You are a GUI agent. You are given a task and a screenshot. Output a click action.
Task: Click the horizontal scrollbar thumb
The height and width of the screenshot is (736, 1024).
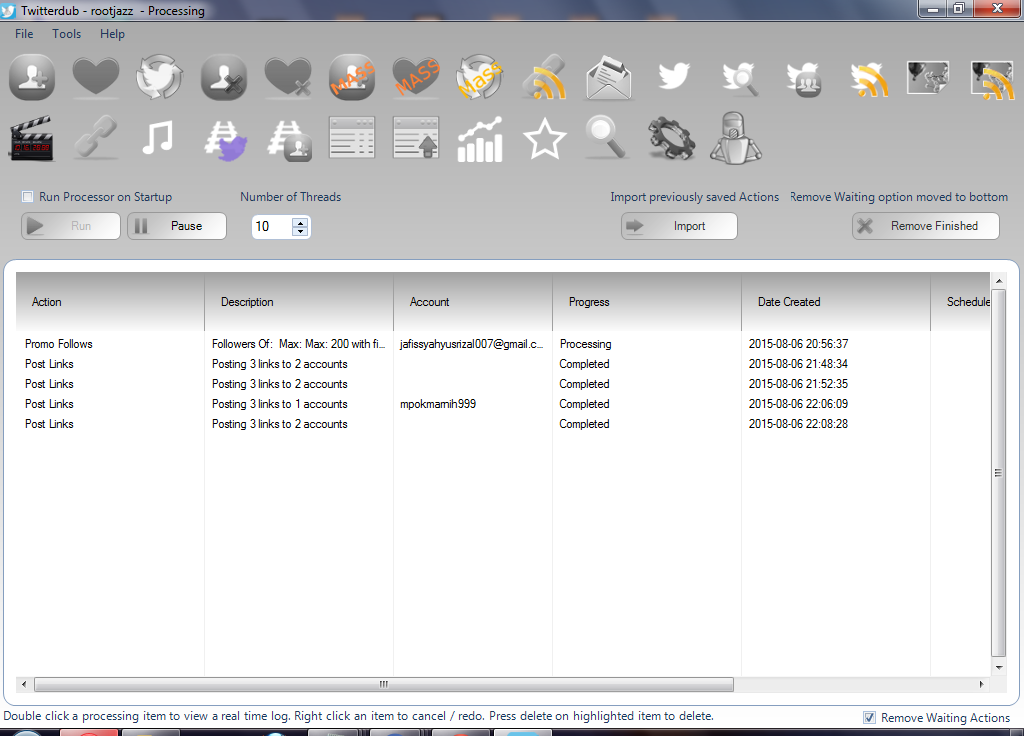(x=384, y=684)
